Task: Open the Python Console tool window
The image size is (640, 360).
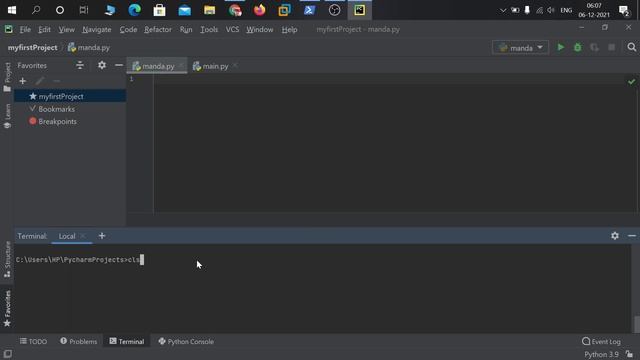Action: coord(186,341)
